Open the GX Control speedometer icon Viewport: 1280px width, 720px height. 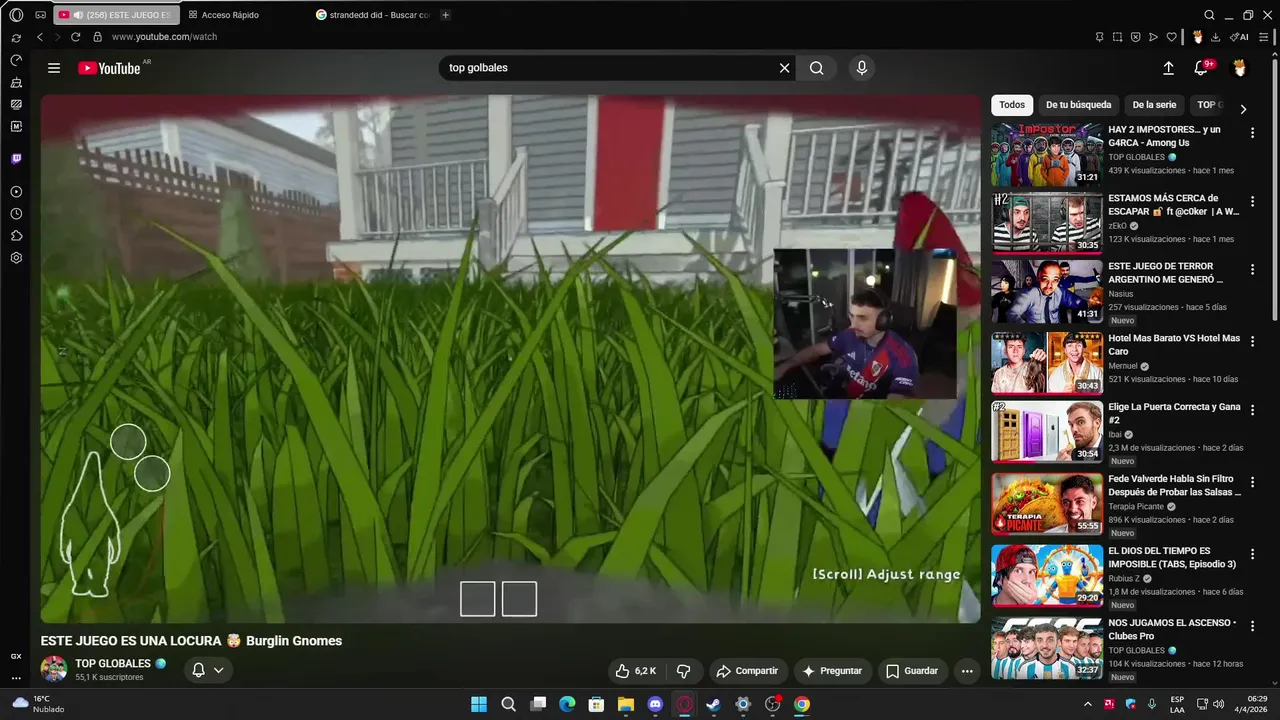click(16, 60)
